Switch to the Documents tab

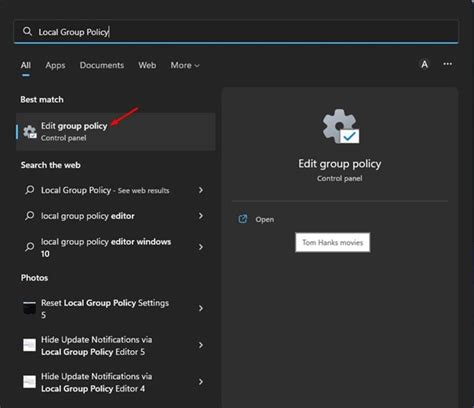click(102, 65)
